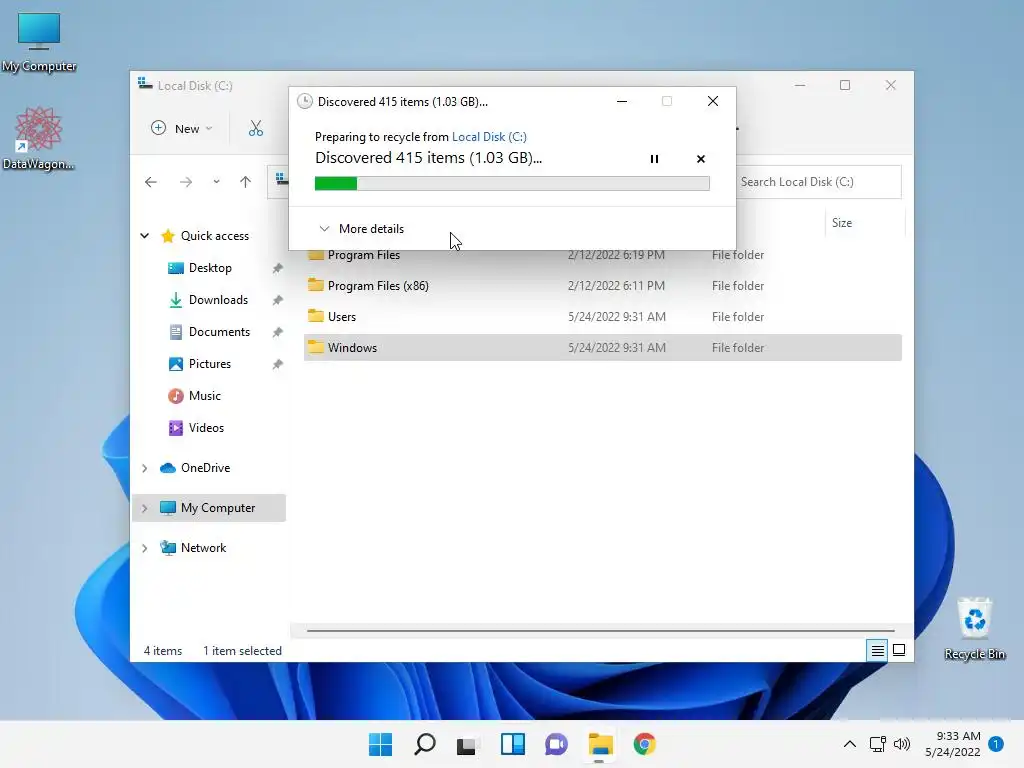Collapse the Quick access tree
Screen dimensions: 1024x768
pyautogui.click(x=144, y=236)
